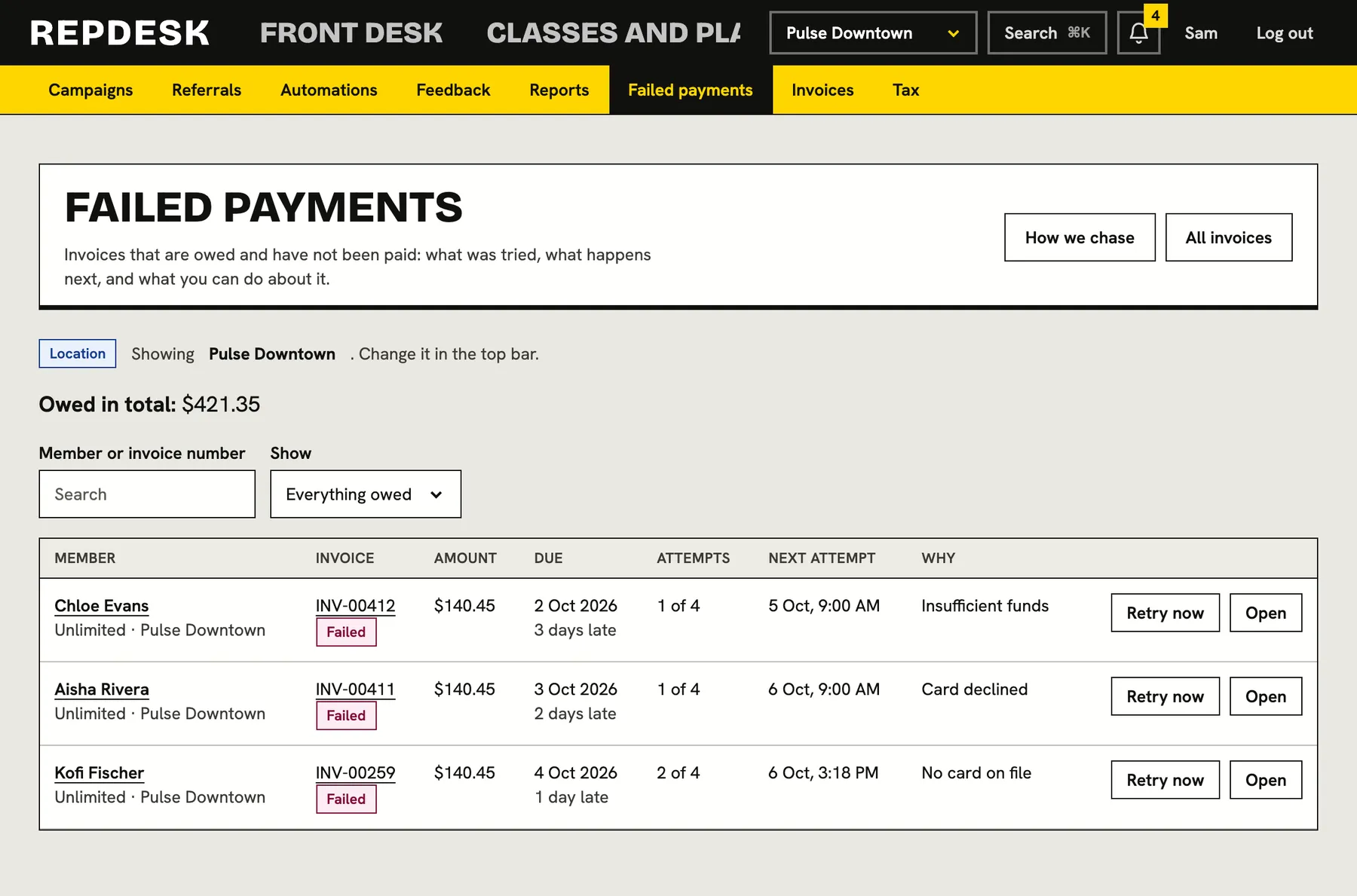The image size is (1357, 896).
Task: Click the DUE column header
Action: point(548,558)
